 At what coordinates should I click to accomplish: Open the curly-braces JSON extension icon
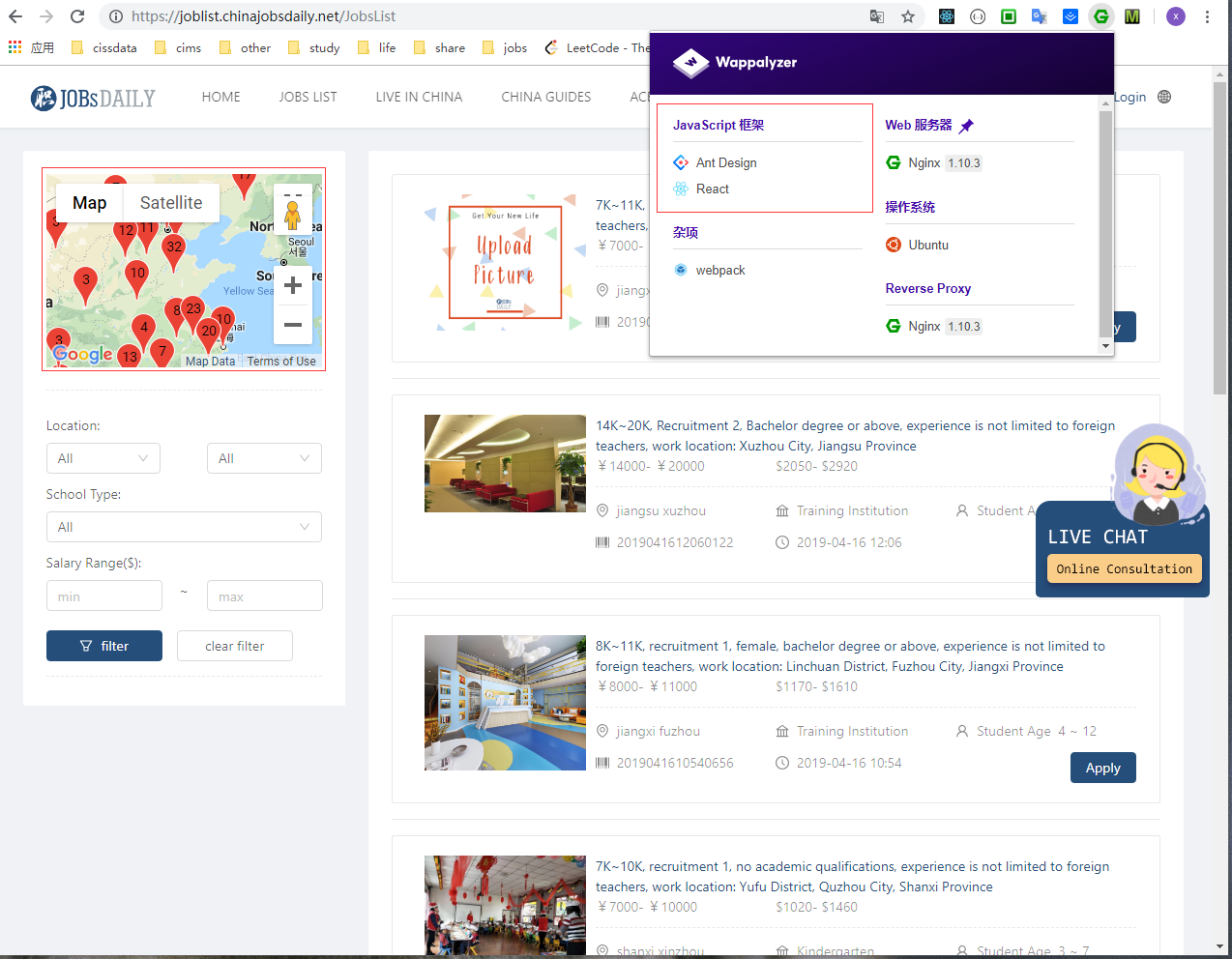click(x=978, y=16)
